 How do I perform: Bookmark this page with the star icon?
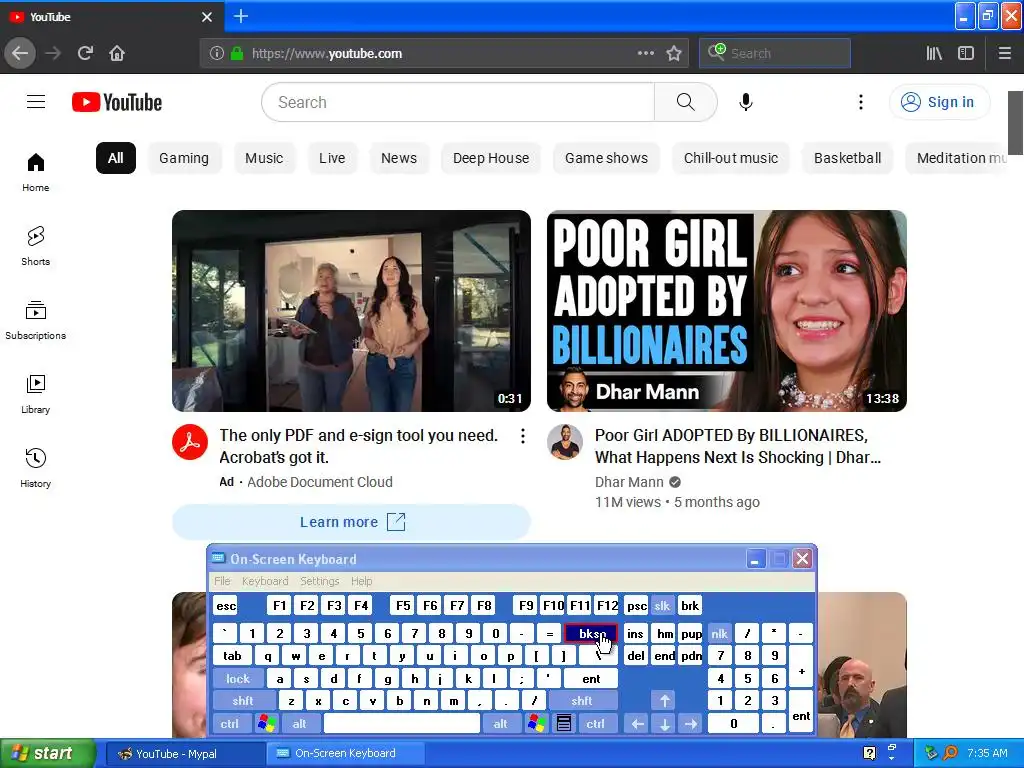click(x=674, y=54)
